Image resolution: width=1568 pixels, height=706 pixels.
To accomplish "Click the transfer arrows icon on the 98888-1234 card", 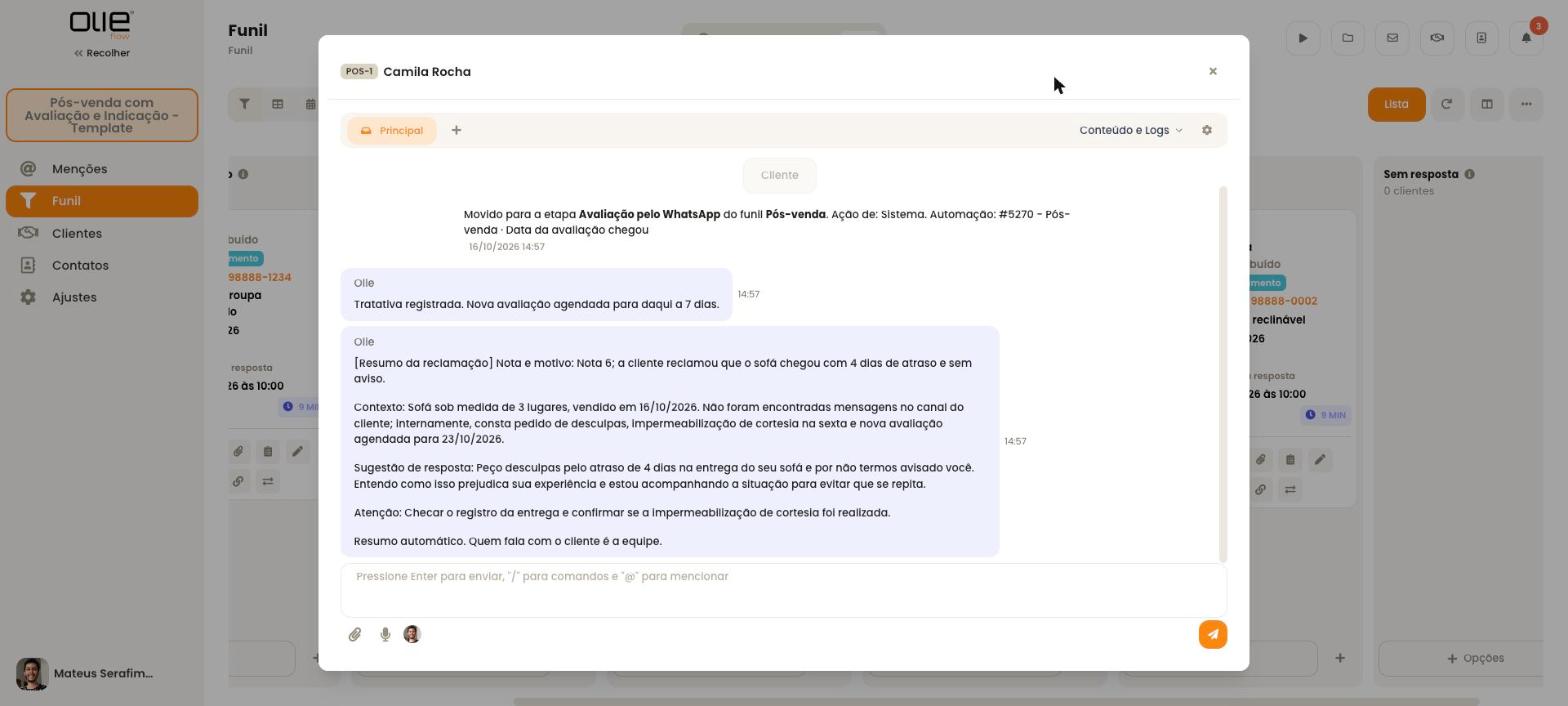I will pos(268,482).
